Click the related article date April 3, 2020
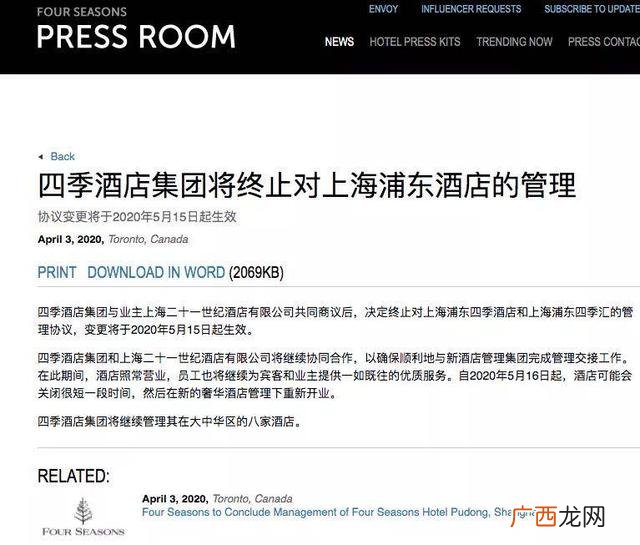This screenshot has width=640, height=545. (175, 499)
